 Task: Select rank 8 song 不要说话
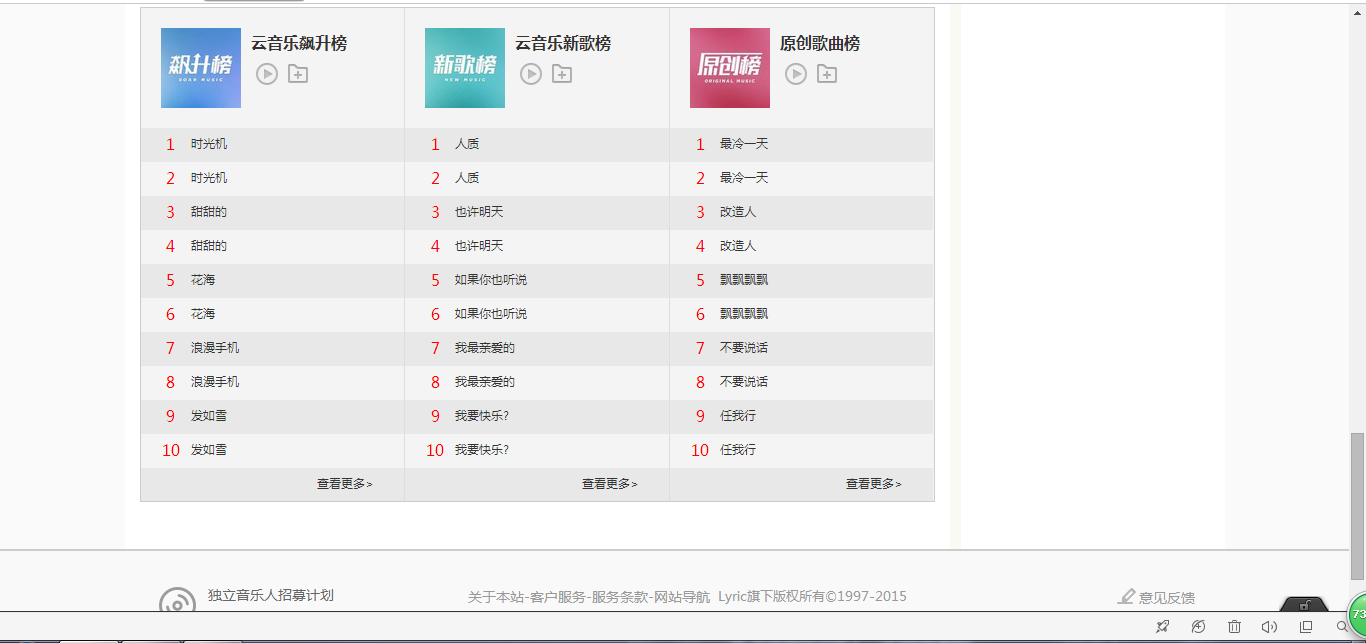pos(744,382)
